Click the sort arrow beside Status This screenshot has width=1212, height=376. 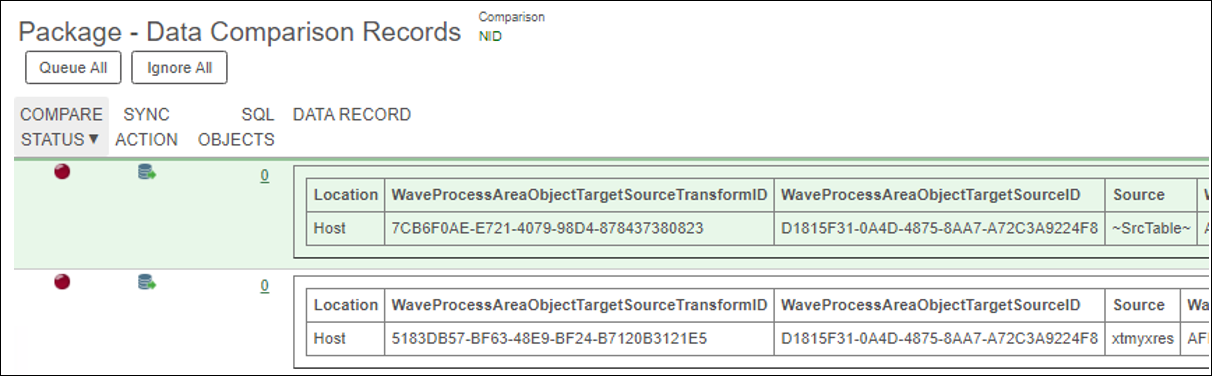(94, 140)
